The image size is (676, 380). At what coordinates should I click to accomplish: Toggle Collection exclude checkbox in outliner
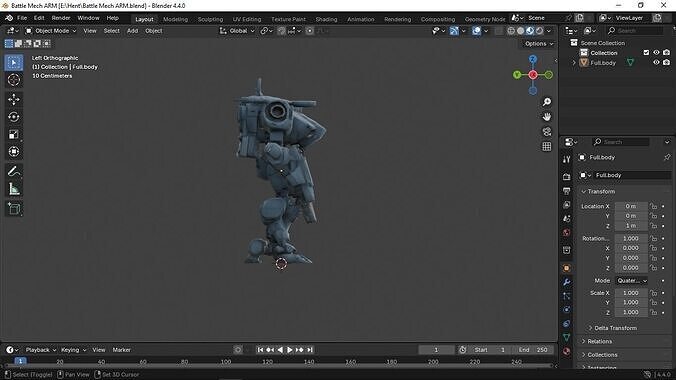646,53
